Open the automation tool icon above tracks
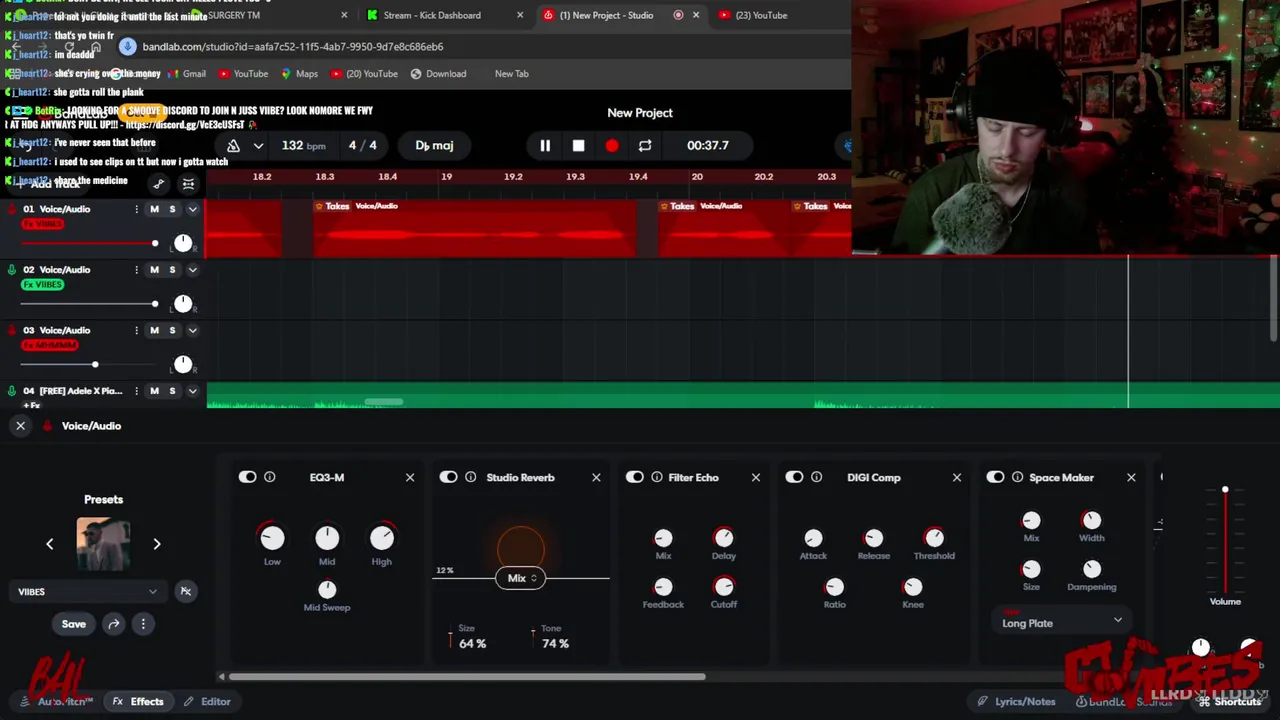Viewport: 1280px width, 720px height. coord(158,184)
